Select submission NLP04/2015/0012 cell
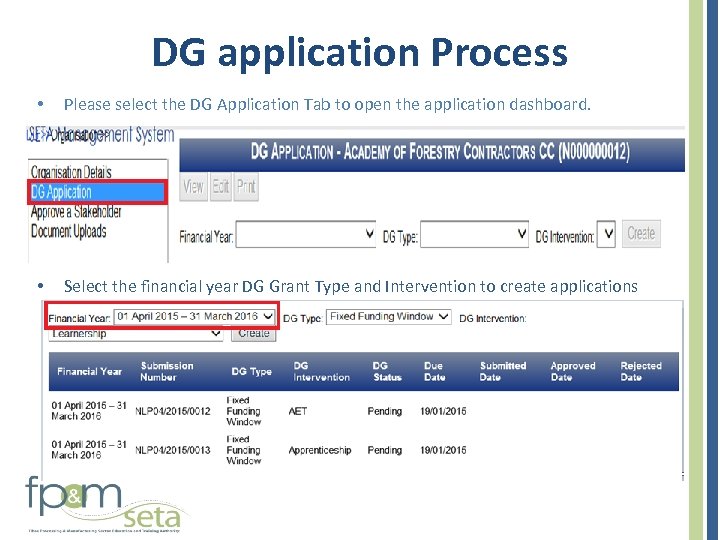 [173, 411]
